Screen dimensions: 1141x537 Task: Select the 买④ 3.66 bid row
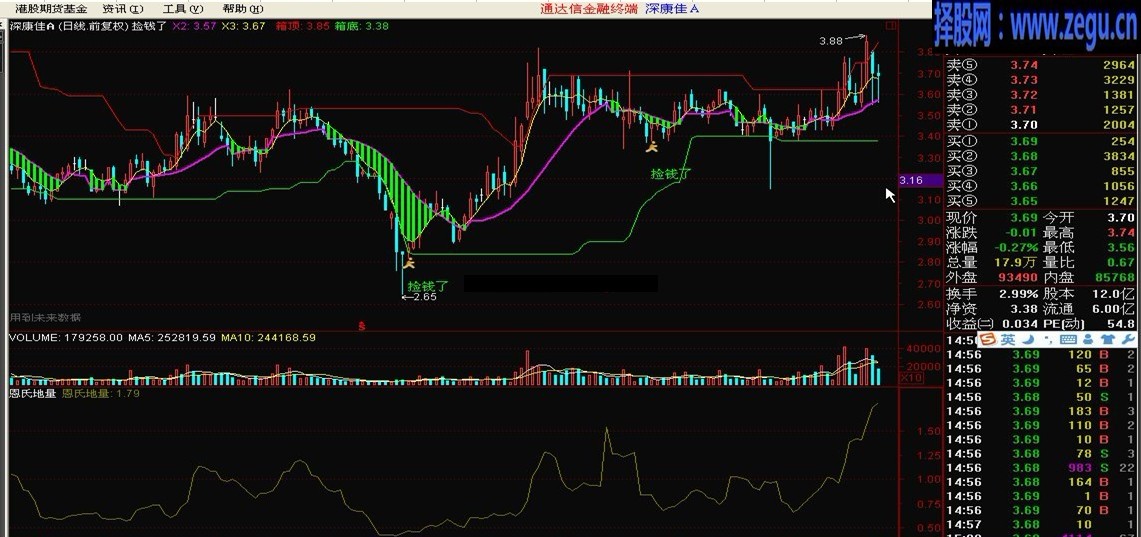(1041, 186)
